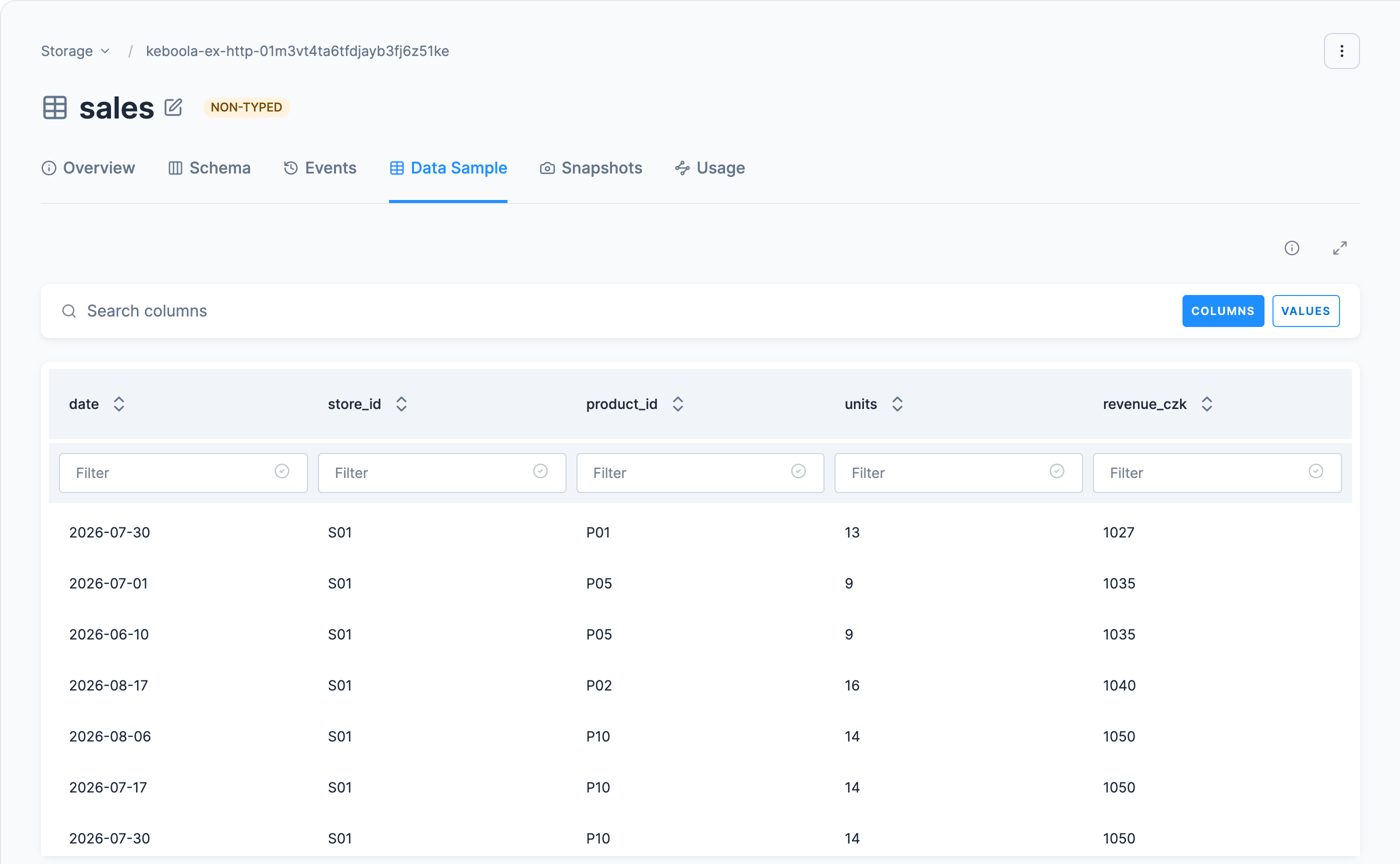Select the Data Sample tab
1400x864 pixels.
point(448,168)
